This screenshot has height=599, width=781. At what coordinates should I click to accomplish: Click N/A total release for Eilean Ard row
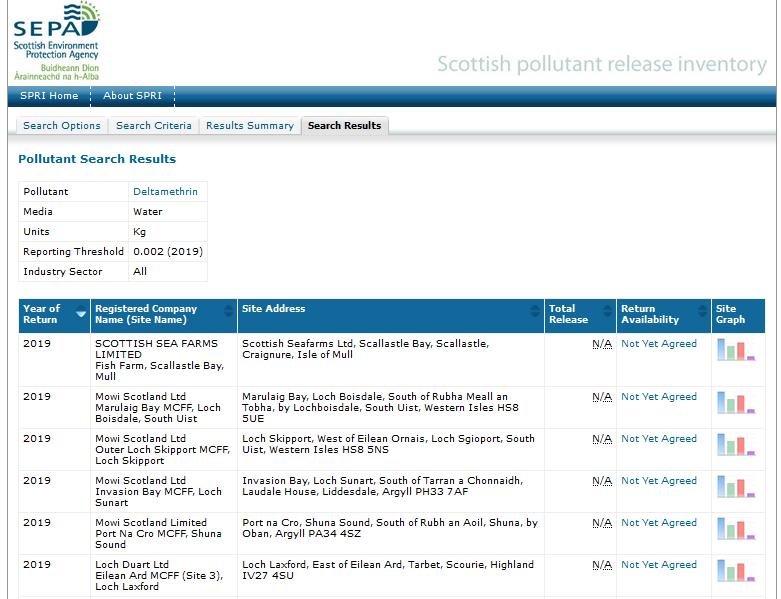tap(602, 565)
